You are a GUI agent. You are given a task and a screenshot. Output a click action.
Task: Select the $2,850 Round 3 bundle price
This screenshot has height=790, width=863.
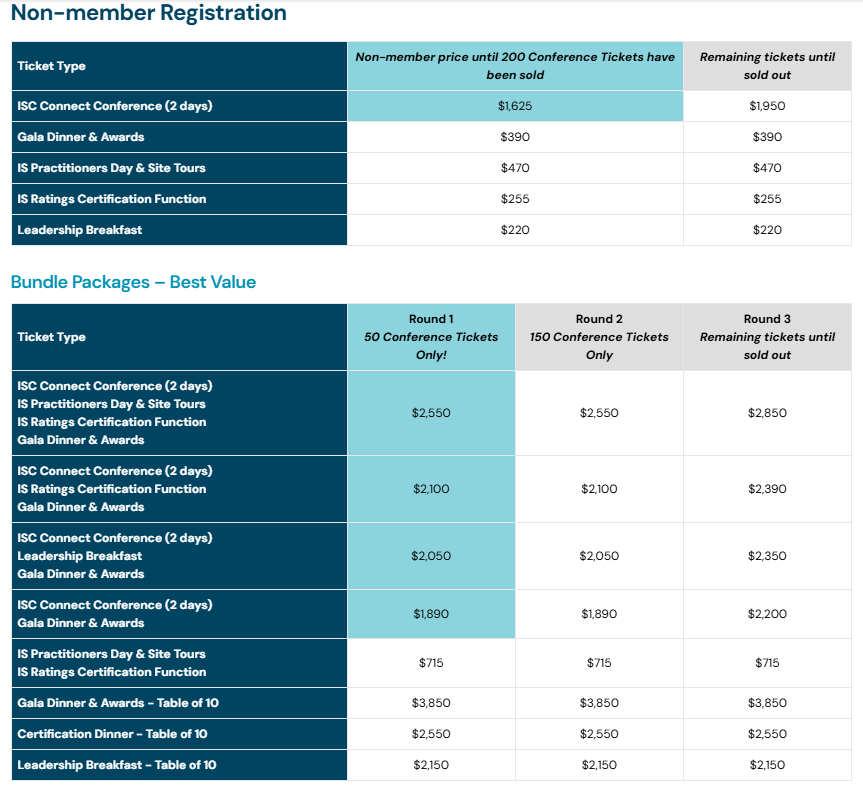[x=767, y=413]
